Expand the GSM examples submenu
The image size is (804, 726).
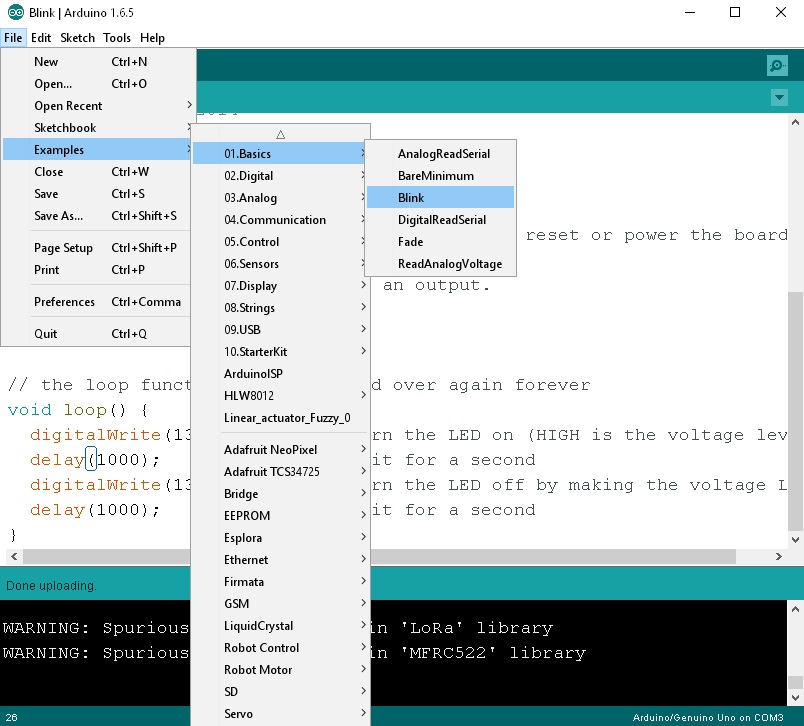(280, 604)
